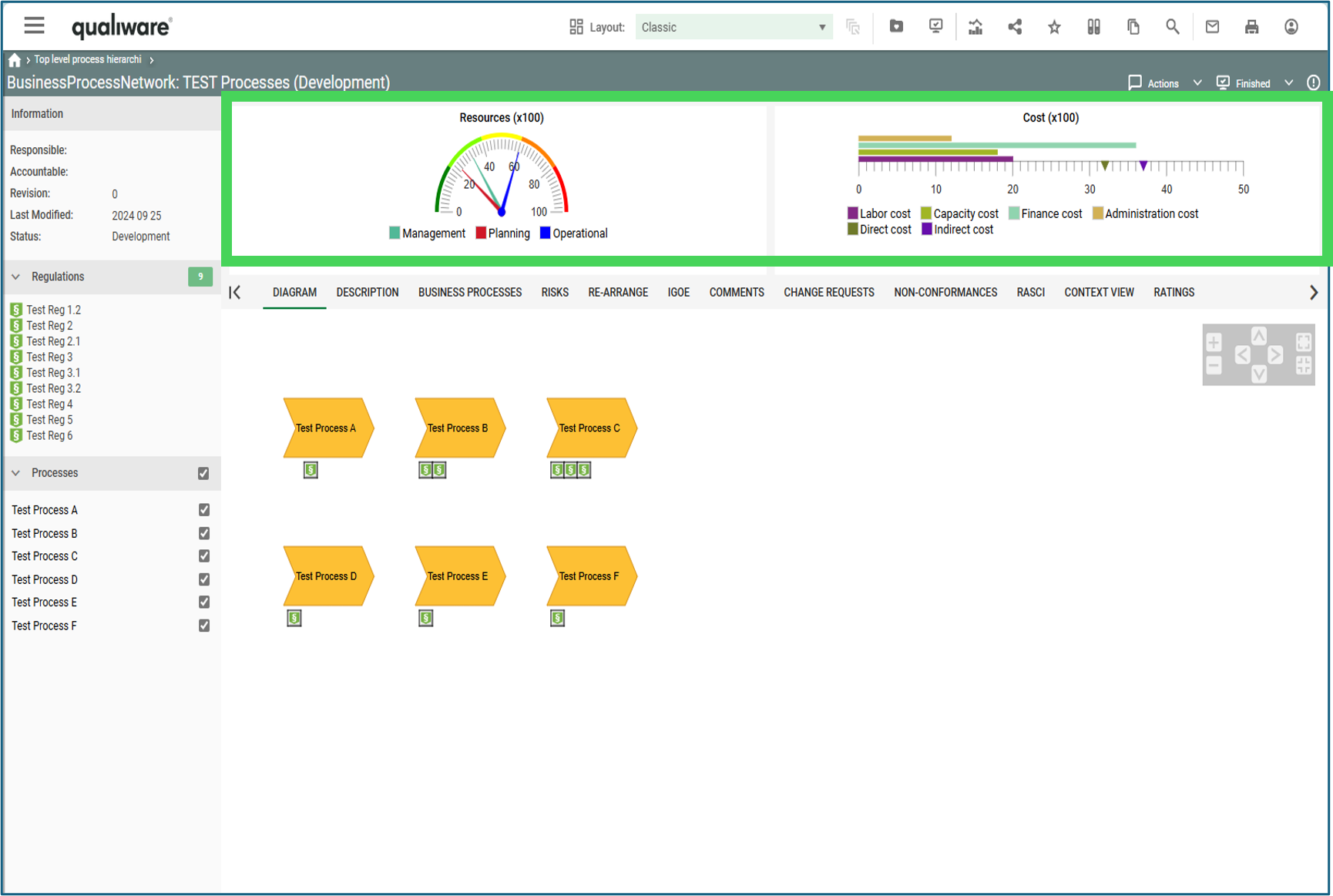Uncheck Test Process D checkbox
Screen dimensions: 1333x896
pyautogui.click(x=203, y=579)
